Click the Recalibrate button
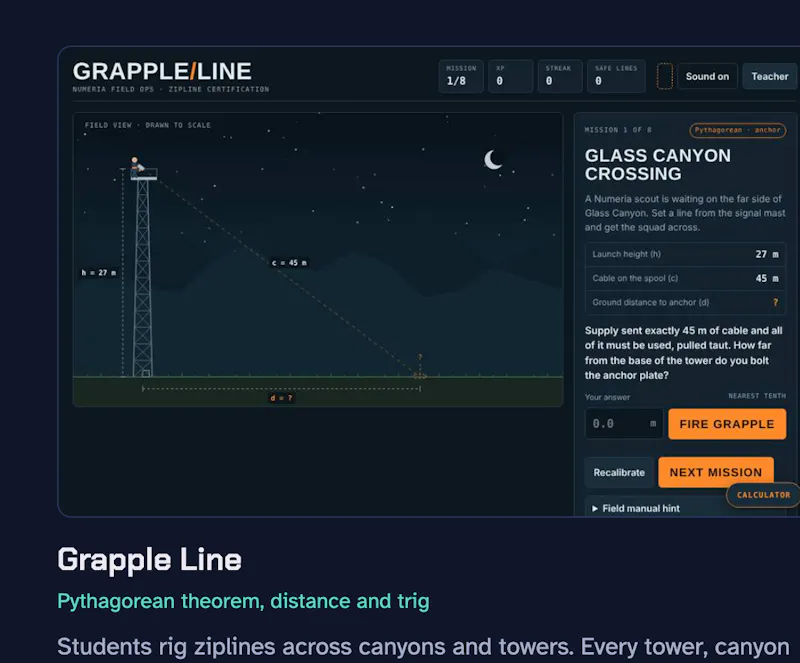The width and height of the screenshot is (800, 663). point(619,473)
